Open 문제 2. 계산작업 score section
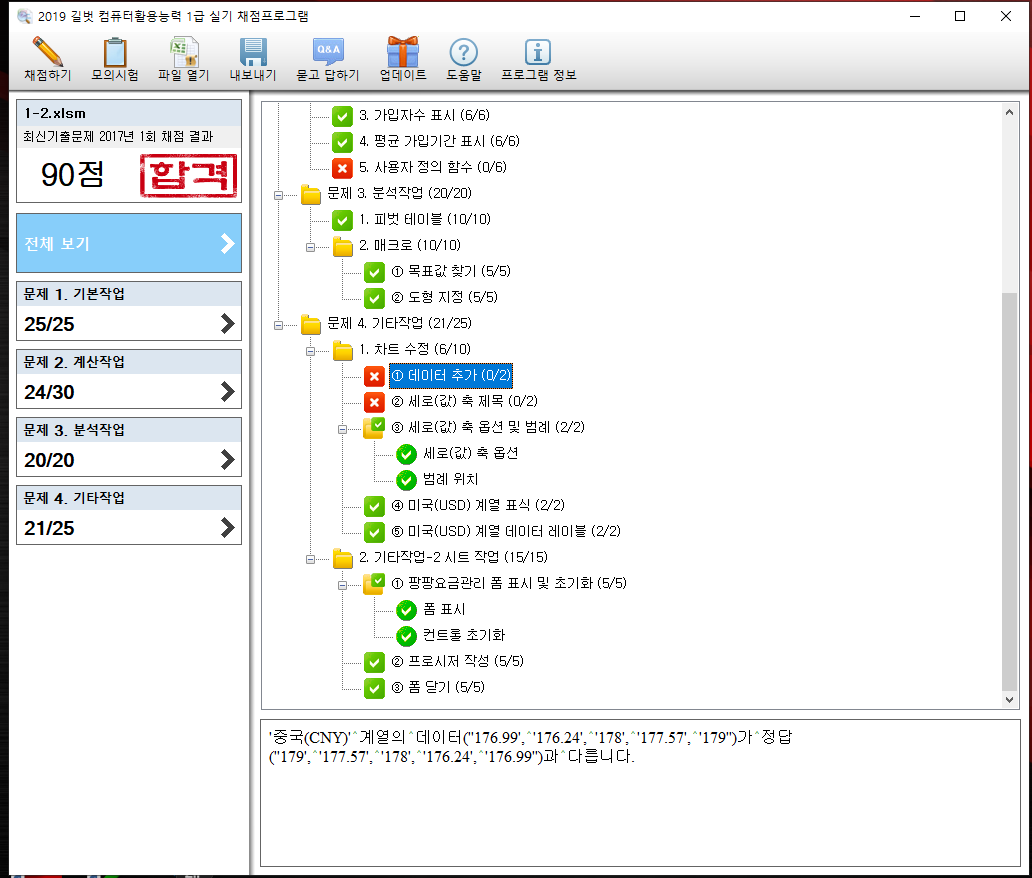1032x878 pixels. [x=129, y=379]
